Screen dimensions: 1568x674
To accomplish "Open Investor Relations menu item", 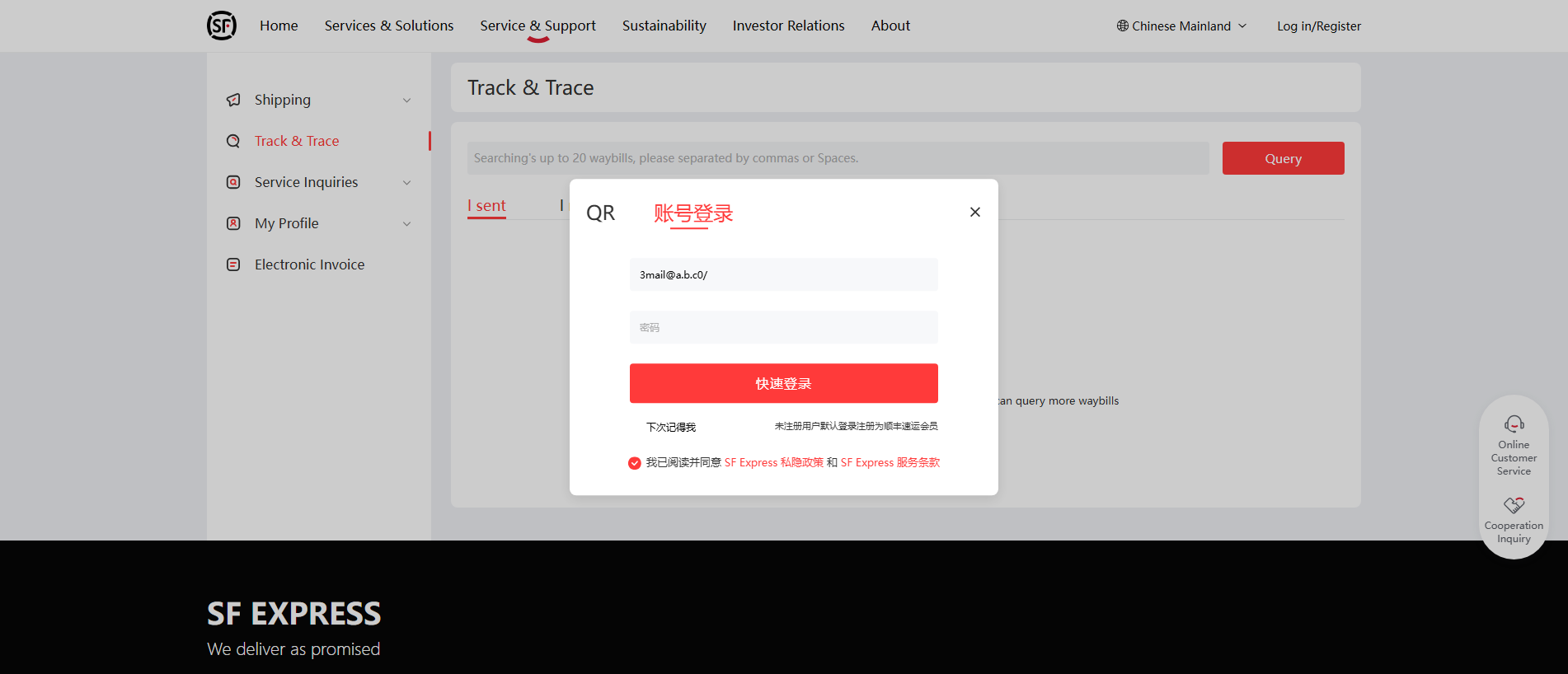I will [789, 26].
